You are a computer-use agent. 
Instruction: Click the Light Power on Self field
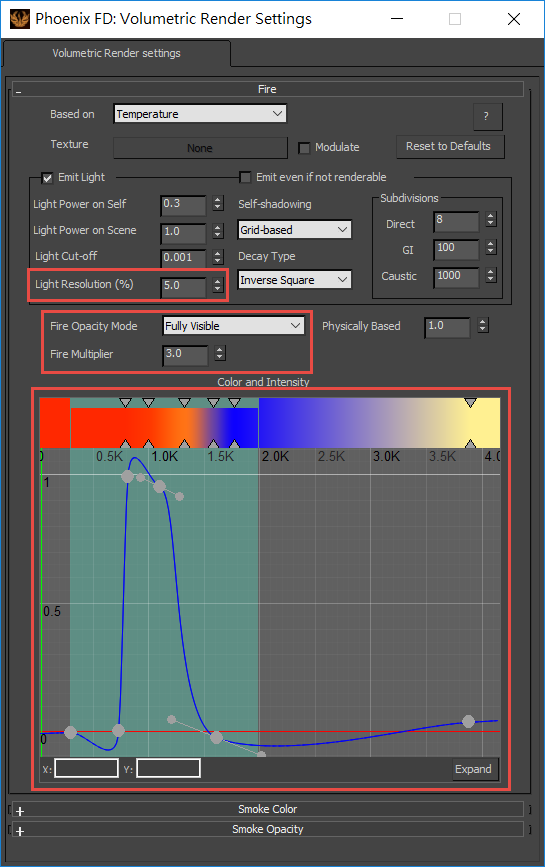(x=184, y=205)
